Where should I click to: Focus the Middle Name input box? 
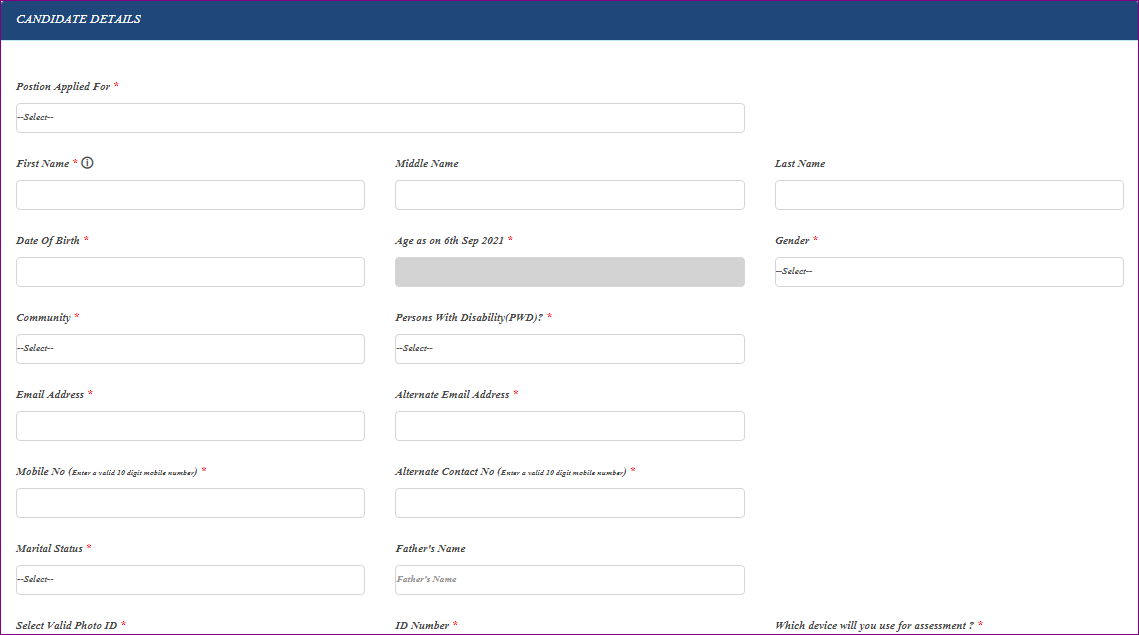[569, 195]
